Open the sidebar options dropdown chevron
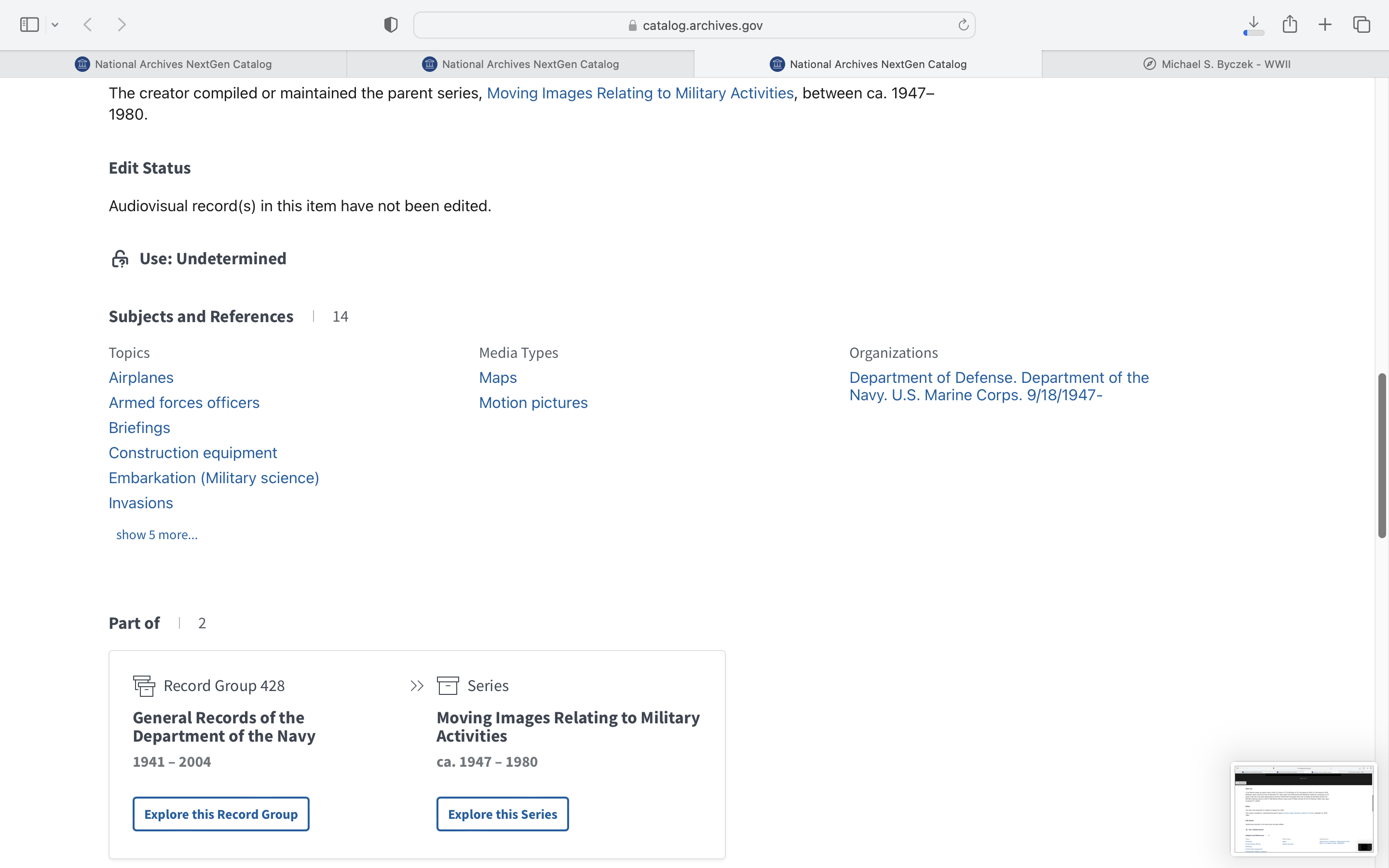The height and width of the screenshot is (868, 1389). tap(55, 25)
